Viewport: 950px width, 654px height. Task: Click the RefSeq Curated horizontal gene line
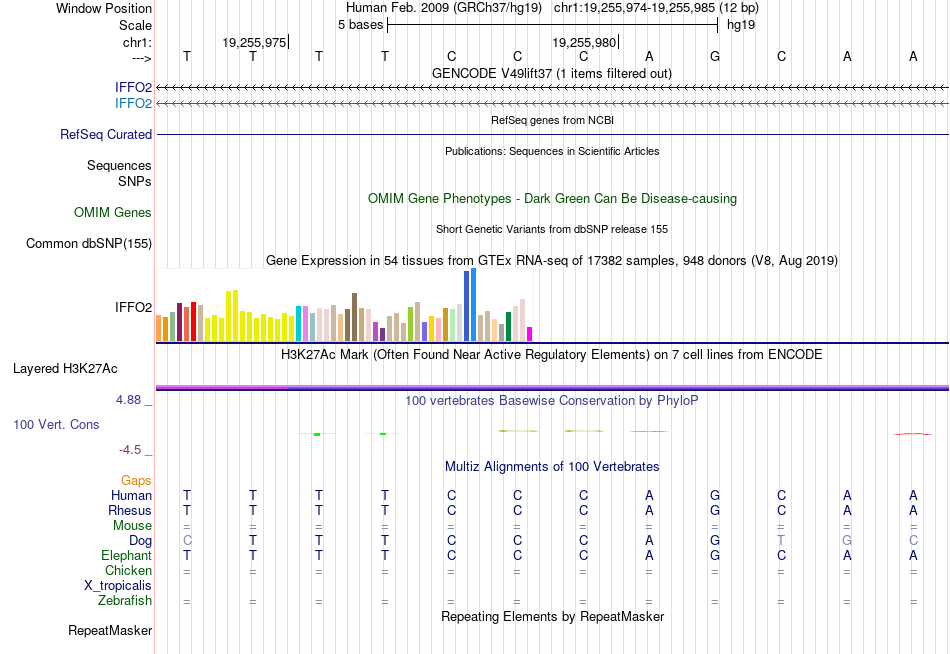coord(552,135)
